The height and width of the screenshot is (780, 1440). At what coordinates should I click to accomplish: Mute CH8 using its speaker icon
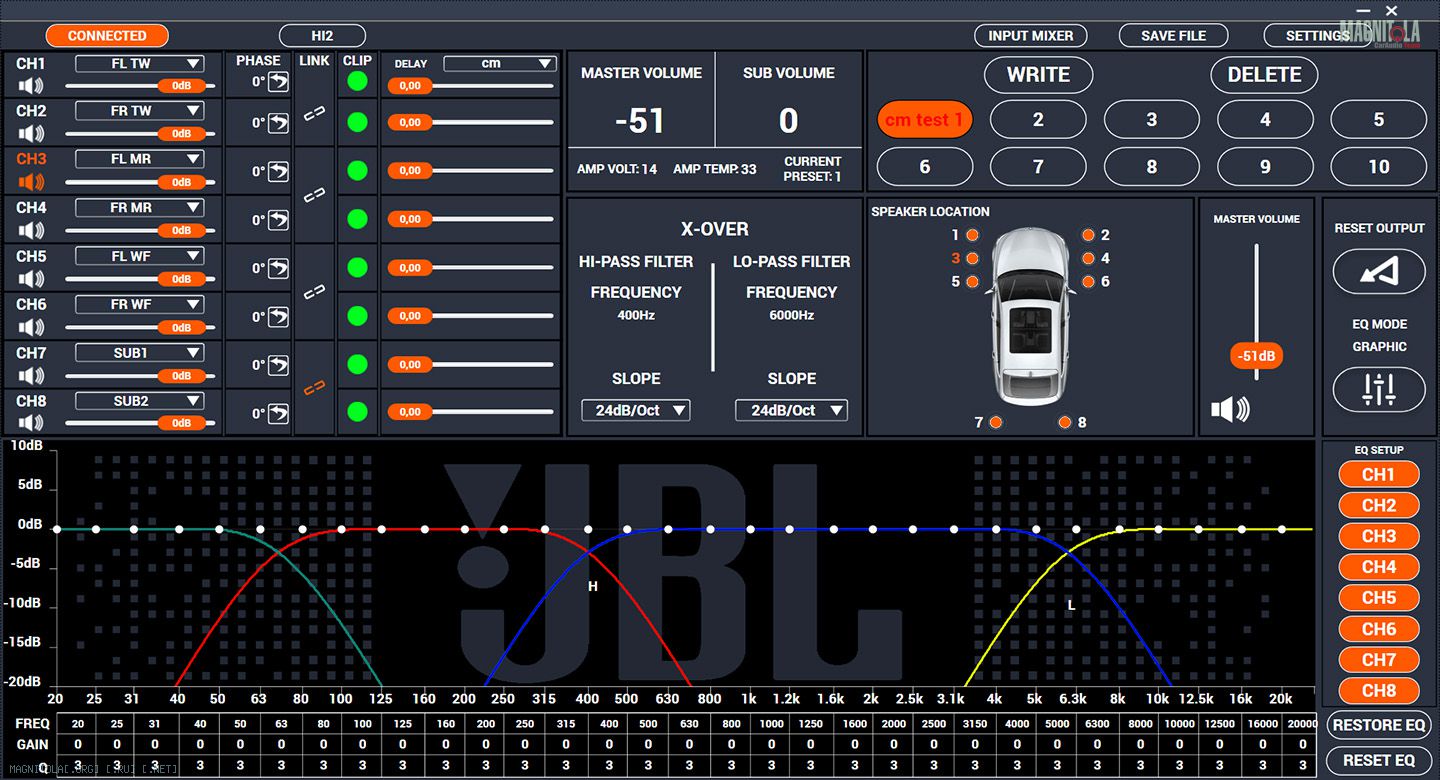pyautogui.click(x=31, y=423)
